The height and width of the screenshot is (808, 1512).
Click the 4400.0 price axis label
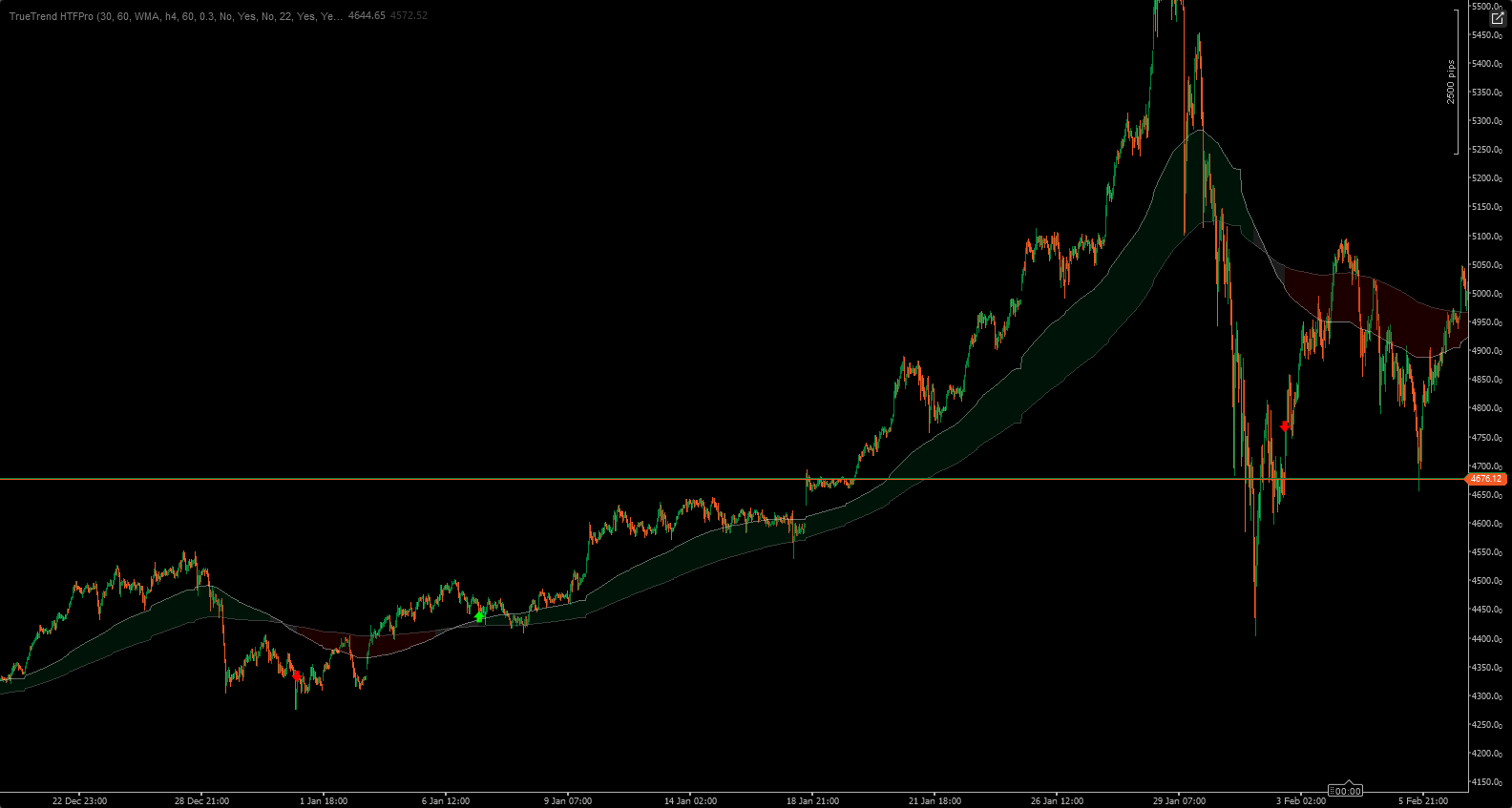tap(1487, 638)
